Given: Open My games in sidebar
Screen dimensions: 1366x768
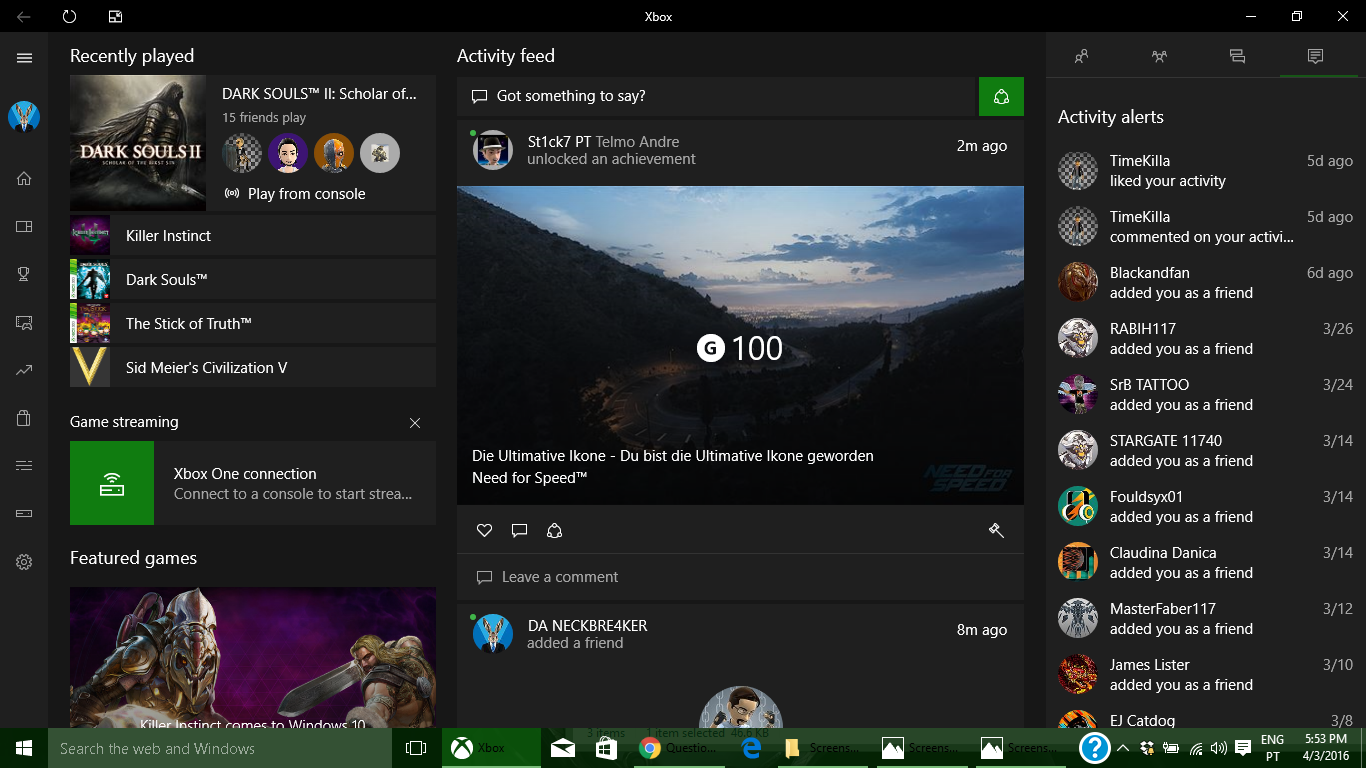Looking at the screenshot, I should point(24,227).
